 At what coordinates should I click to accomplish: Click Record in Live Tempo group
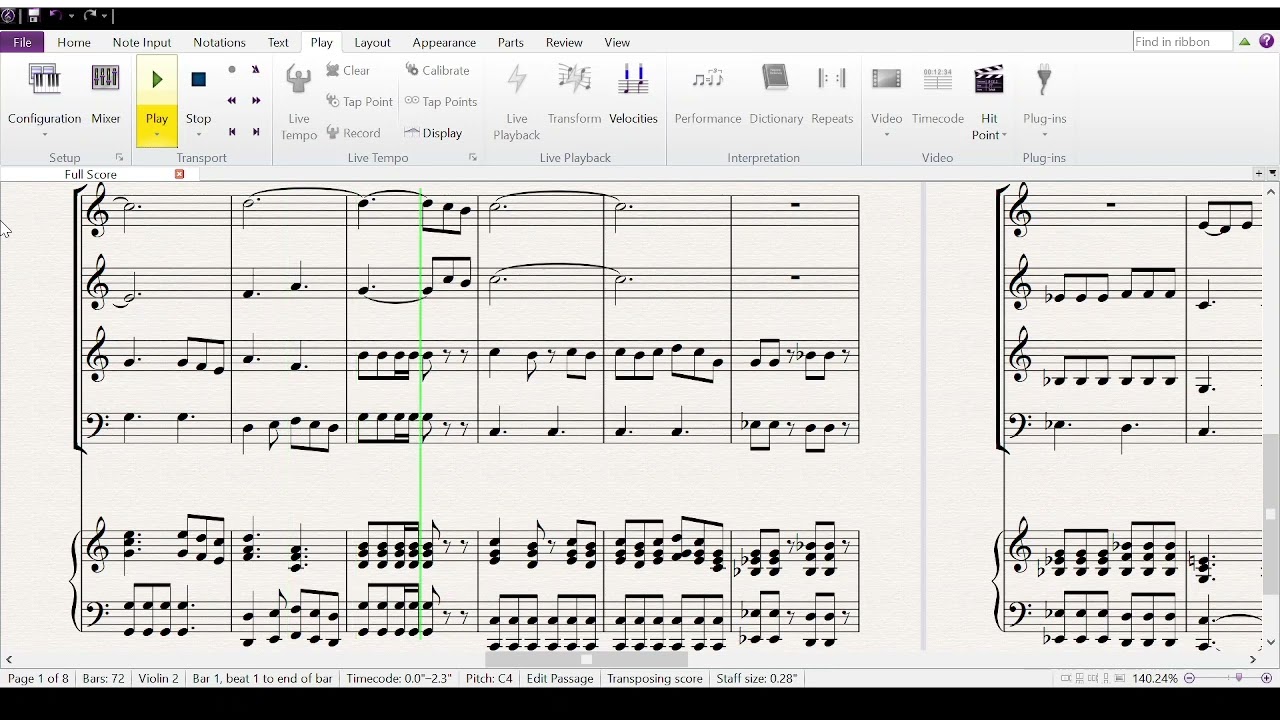pyautogui.click(x=353, y=132)
